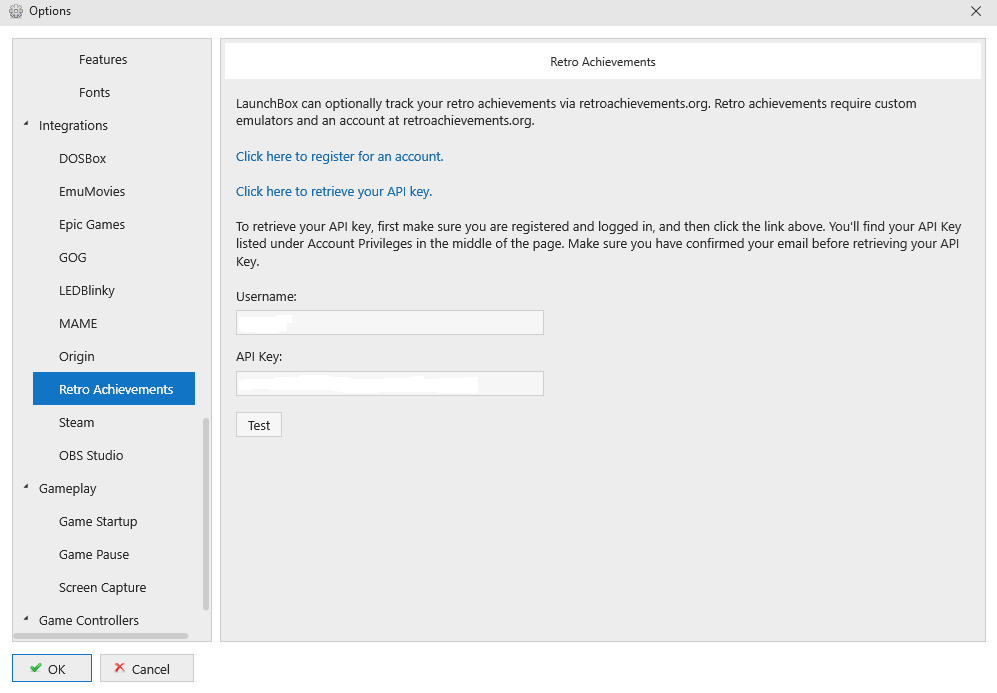Click the sidebar vertical scrollbar
Viewport: 997px width, 693px height.
pos(206,514)
